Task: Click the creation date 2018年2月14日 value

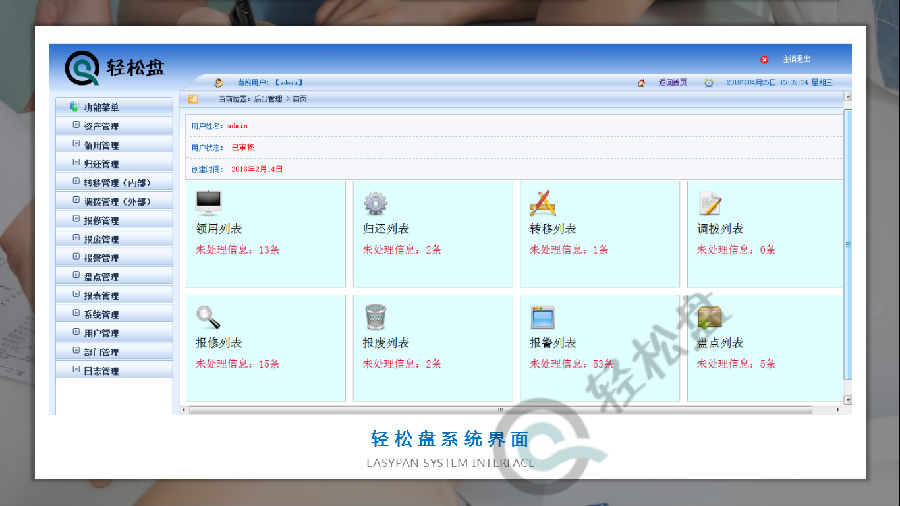Action: [257, 169]
